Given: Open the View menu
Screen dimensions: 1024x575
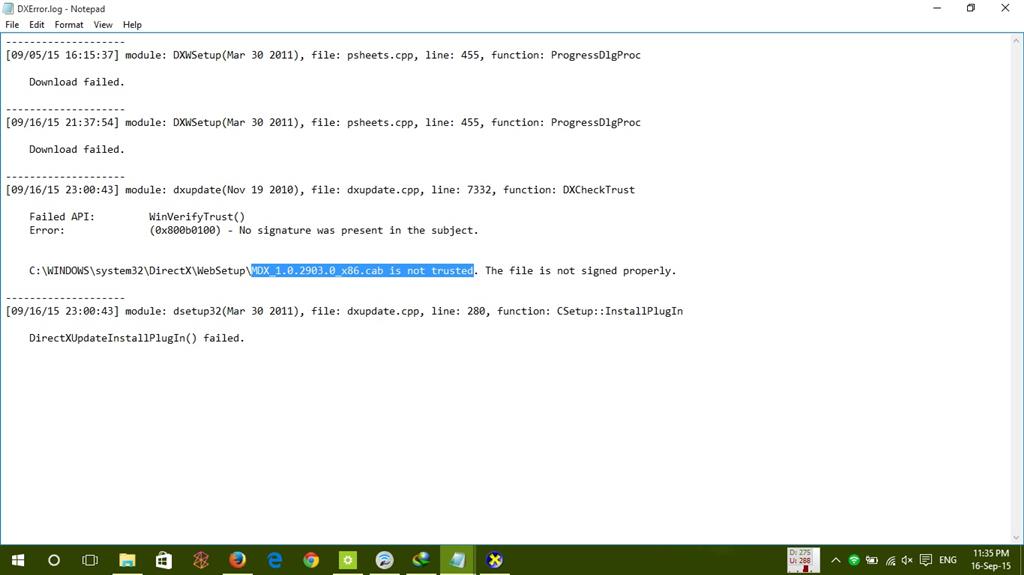Looking at the screenshot, I should click(103, 25).
